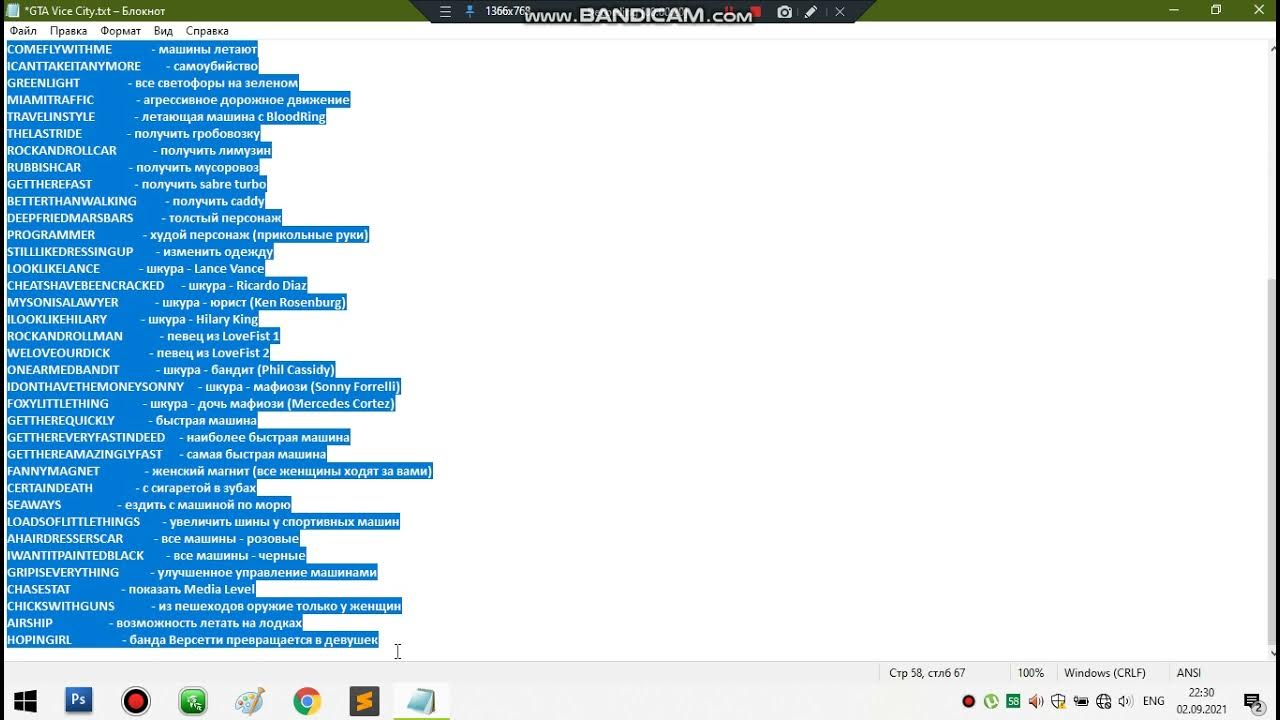Click the green 58 tray icon
Viewport: 1280px width, 720px height.
pyautogui.click(x=1014, y=701)
